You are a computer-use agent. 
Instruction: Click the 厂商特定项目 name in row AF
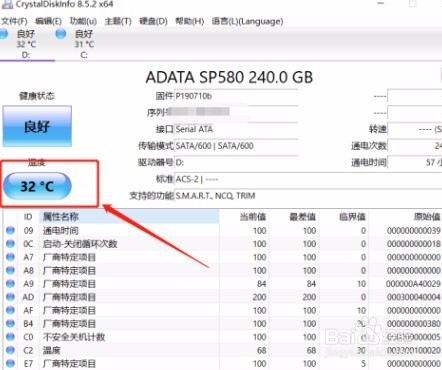click(69, 310)
